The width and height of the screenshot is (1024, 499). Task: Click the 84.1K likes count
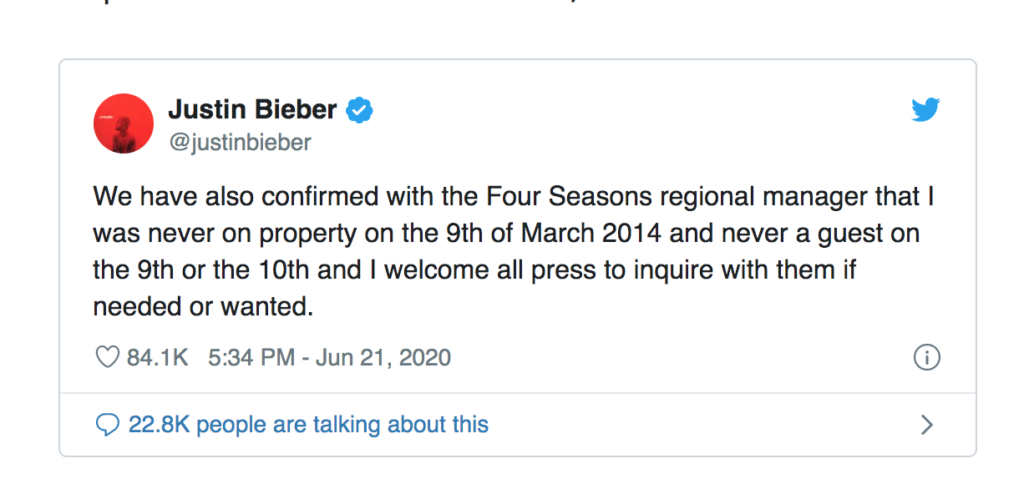[x=158, y=357]
